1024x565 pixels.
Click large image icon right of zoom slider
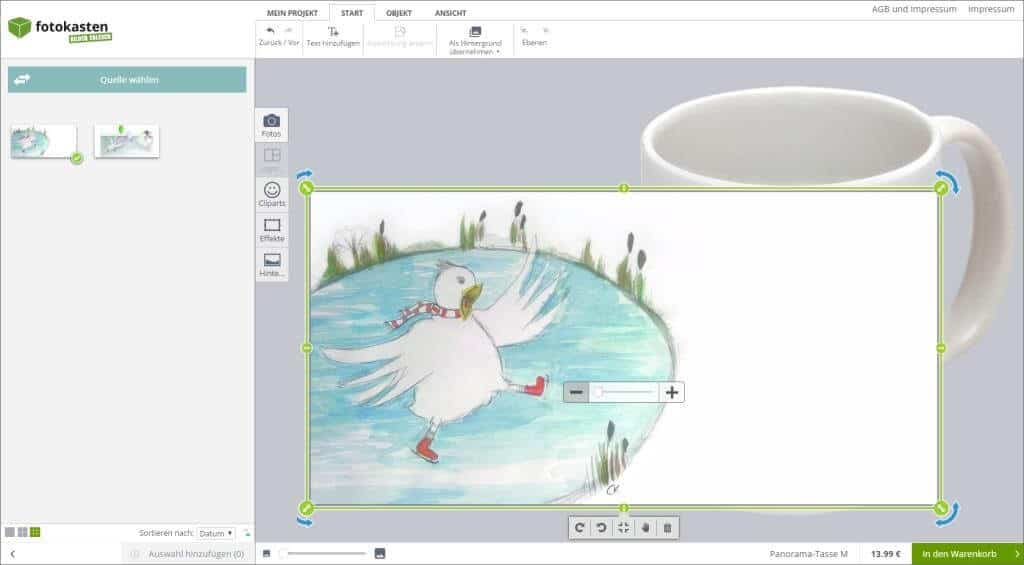point(380,554)
